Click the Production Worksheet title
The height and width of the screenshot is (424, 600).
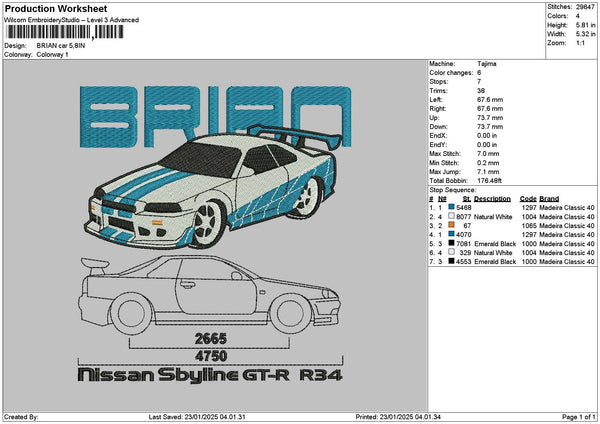coord(56,8)
